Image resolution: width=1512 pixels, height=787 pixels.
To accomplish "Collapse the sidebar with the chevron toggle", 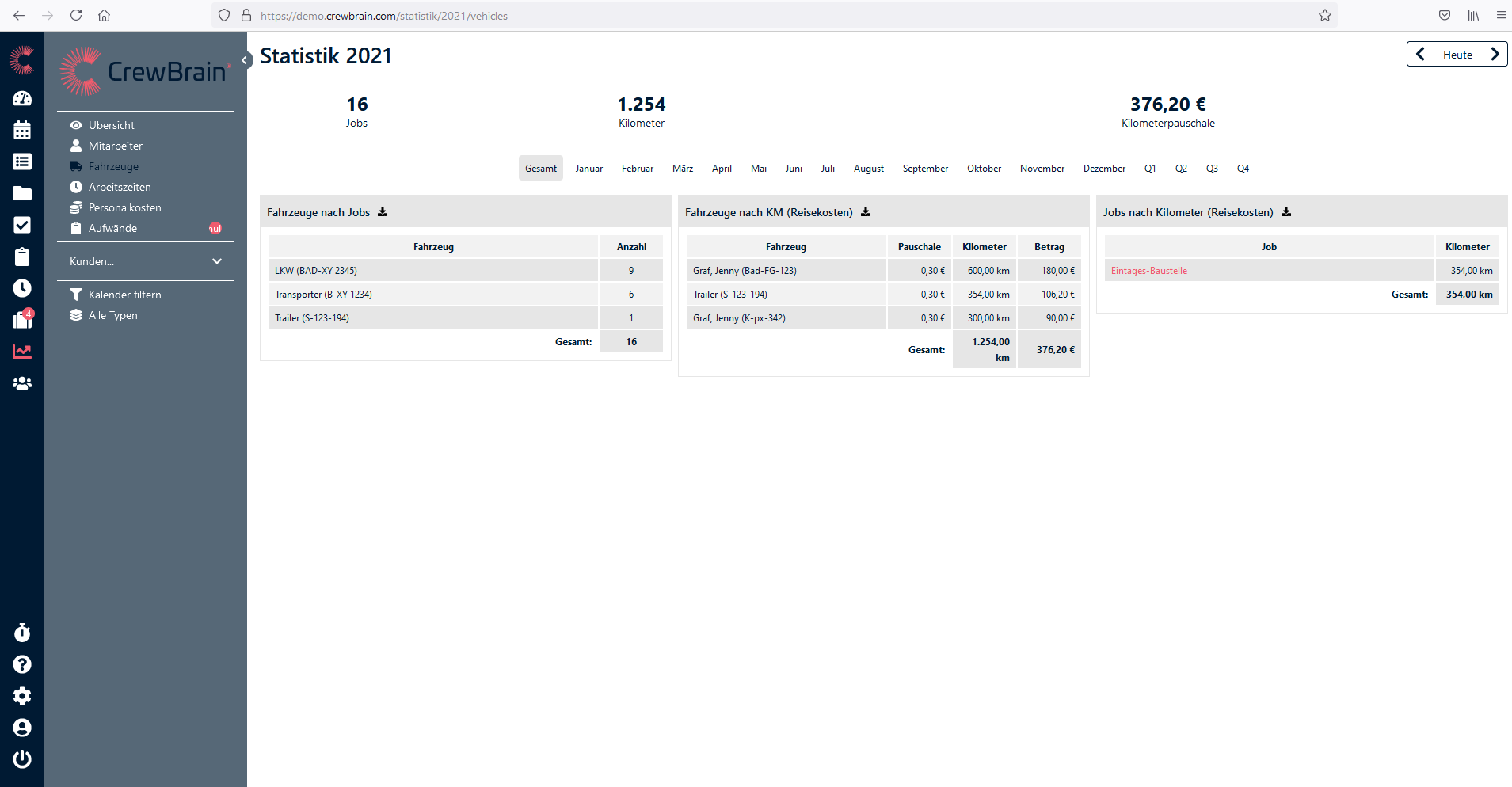I will tap(246, 60).
